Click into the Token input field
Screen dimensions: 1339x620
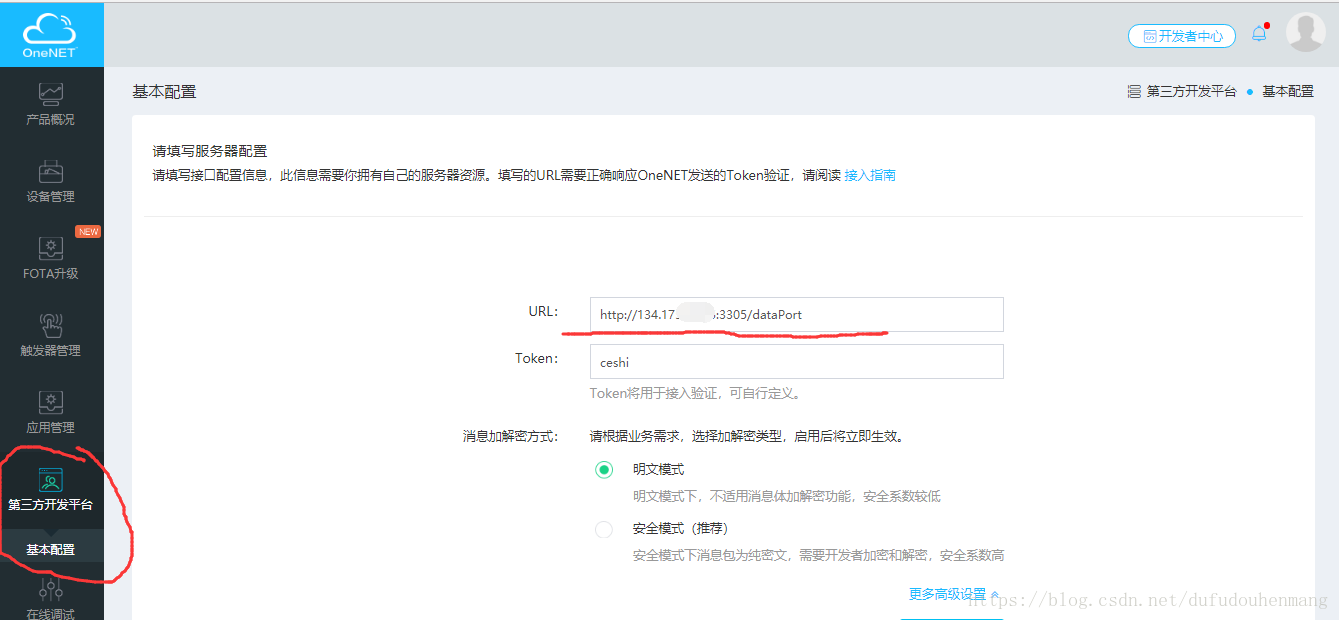pyautogui.click(x=796, y=361)
